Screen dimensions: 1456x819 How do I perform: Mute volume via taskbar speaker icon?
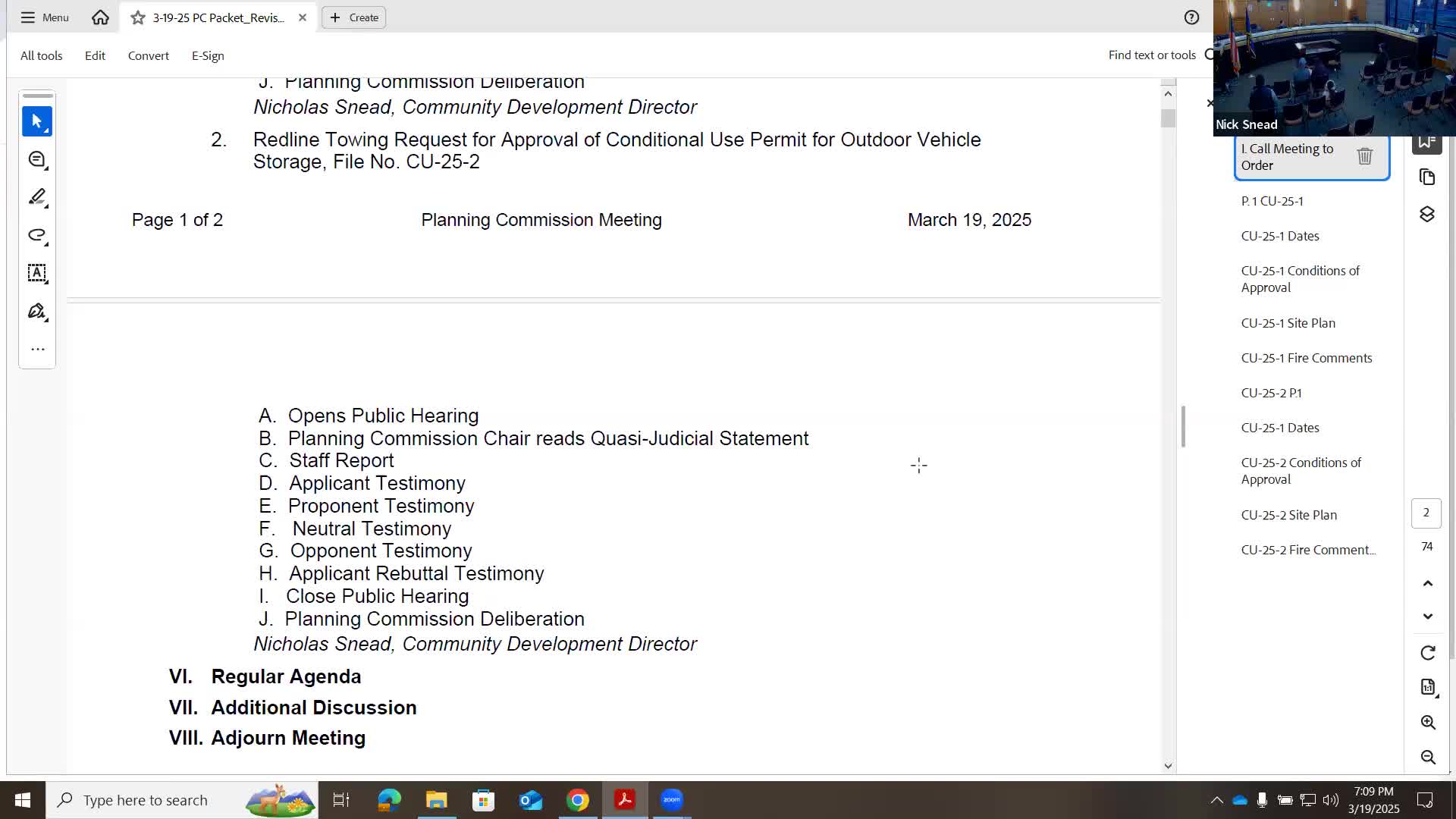(1332, 799)
